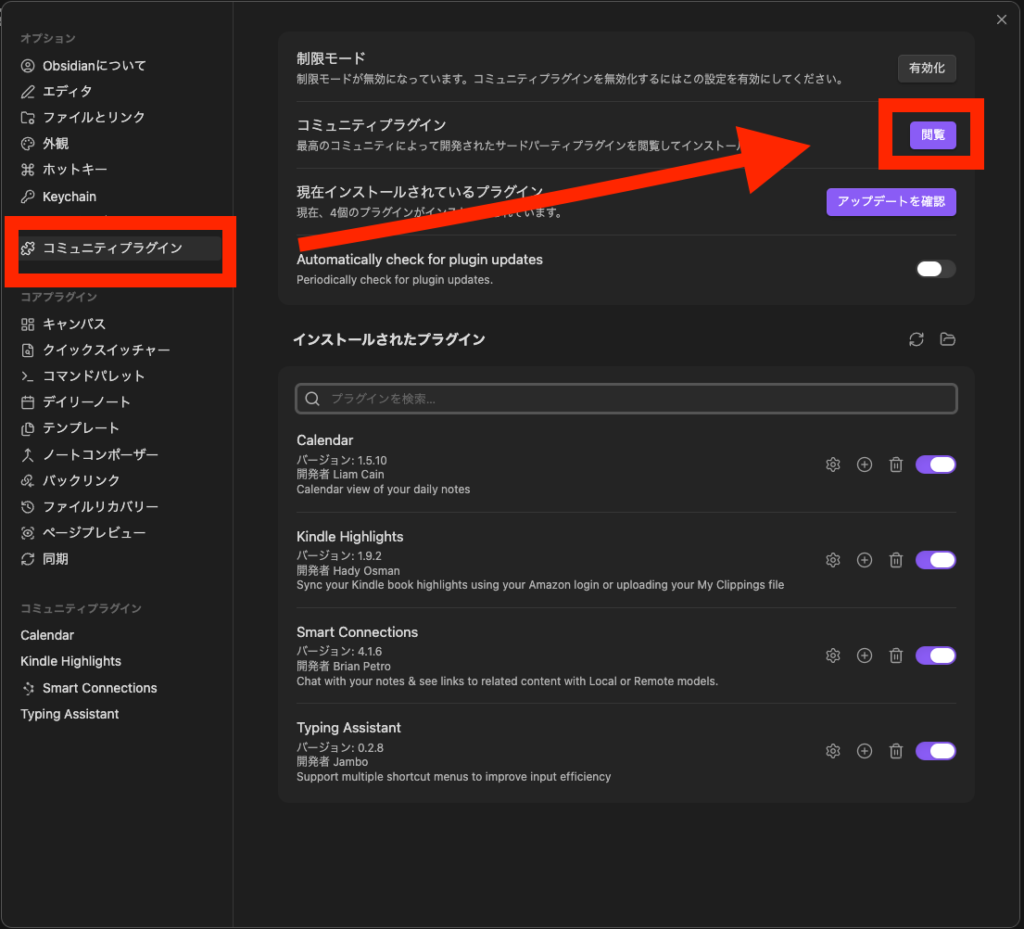Open the デイリーノート core plugin settings
This screenshot has width=1024, height=929.
pos(86,402)
